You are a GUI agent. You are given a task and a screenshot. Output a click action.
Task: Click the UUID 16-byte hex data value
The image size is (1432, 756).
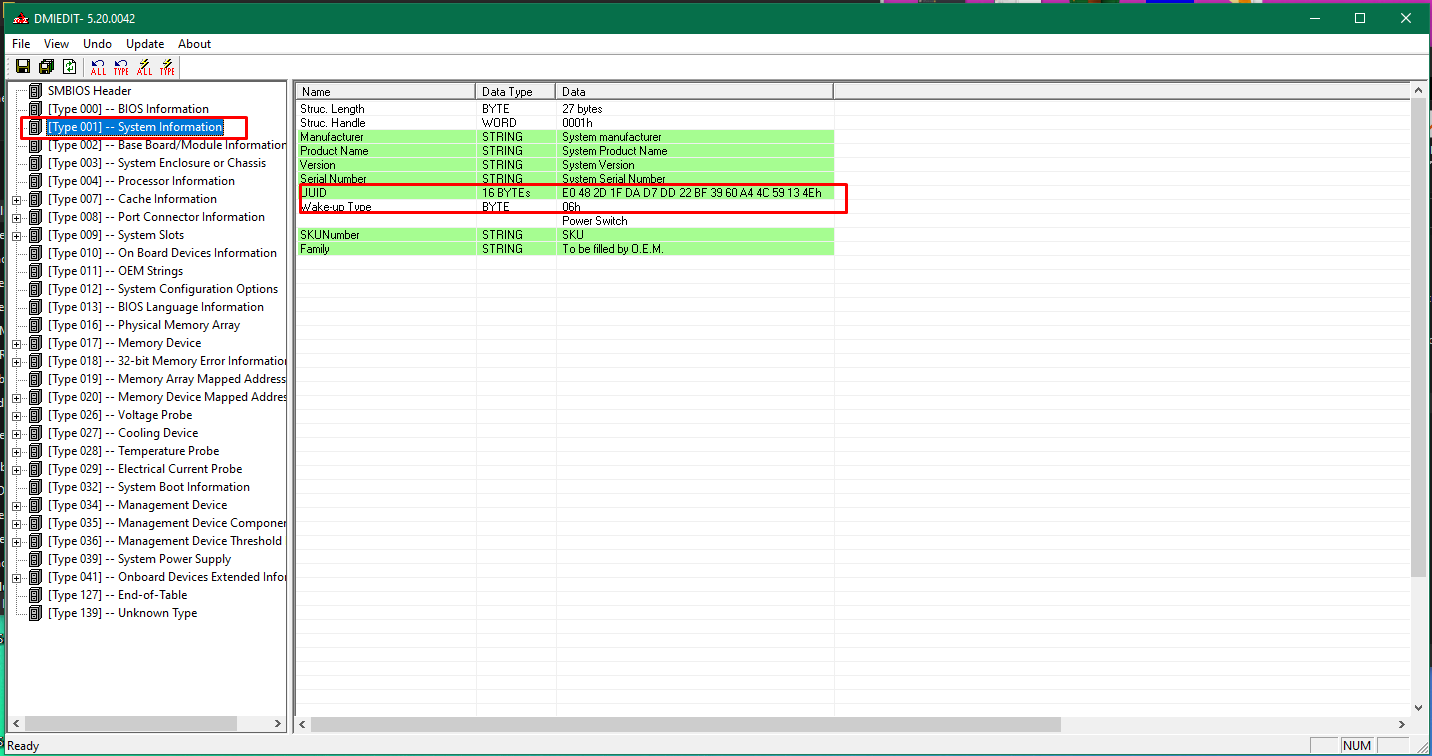coord(692,193)
